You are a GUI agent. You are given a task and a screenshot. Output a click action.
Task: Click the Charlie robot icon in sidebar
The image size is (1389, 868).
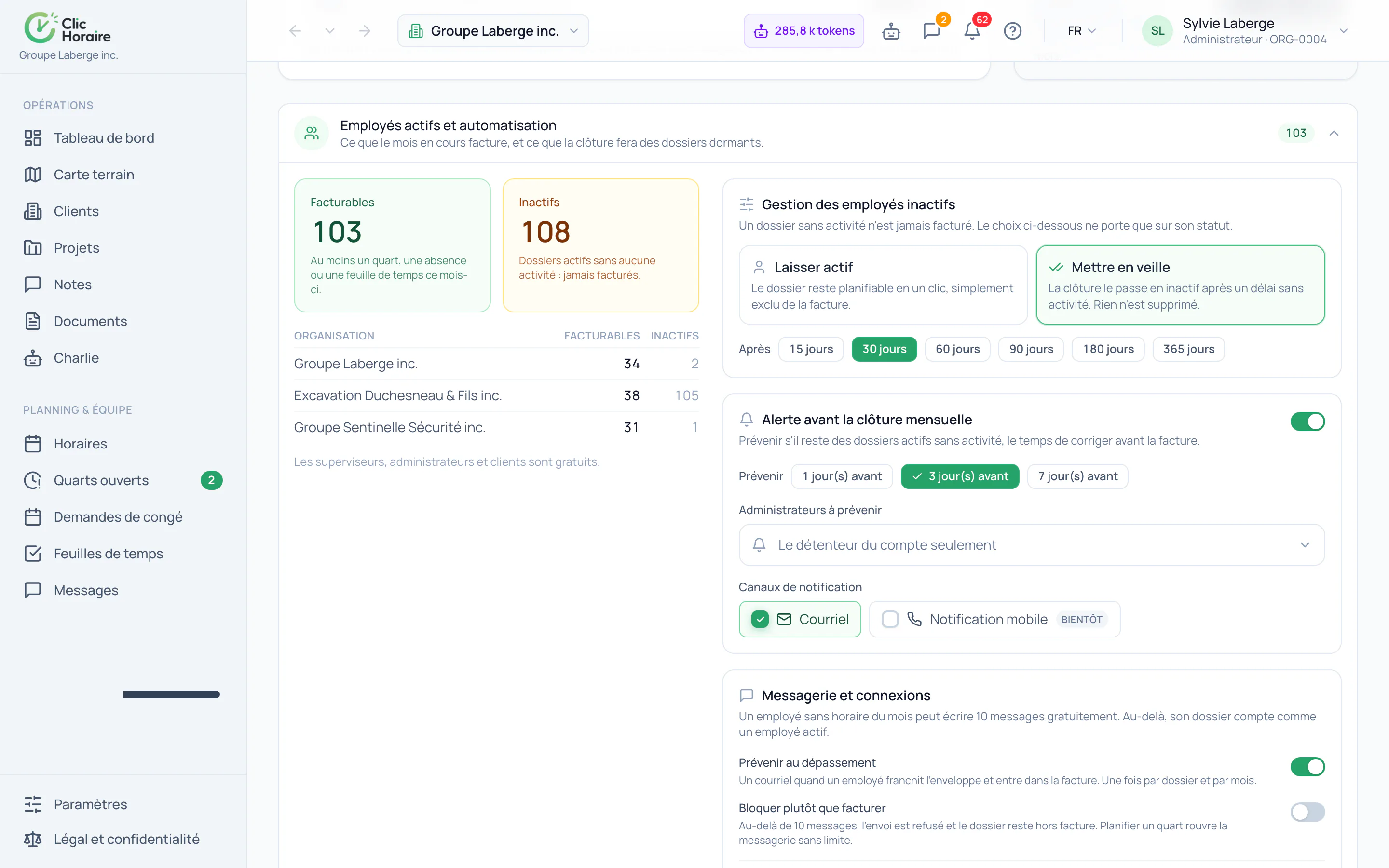click(33, 358)
